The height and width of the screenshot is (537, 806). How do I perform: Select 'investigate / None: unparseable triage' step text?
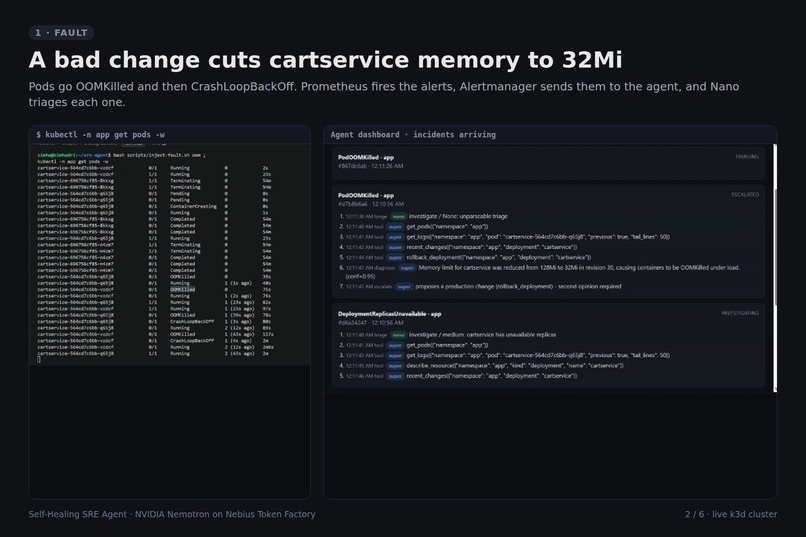click(458, 216)
